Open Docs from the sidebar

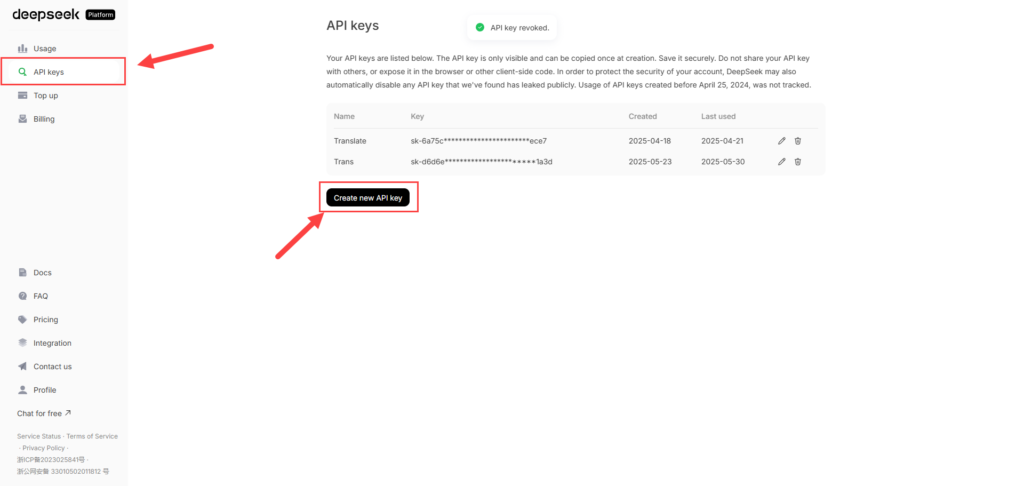42,272
